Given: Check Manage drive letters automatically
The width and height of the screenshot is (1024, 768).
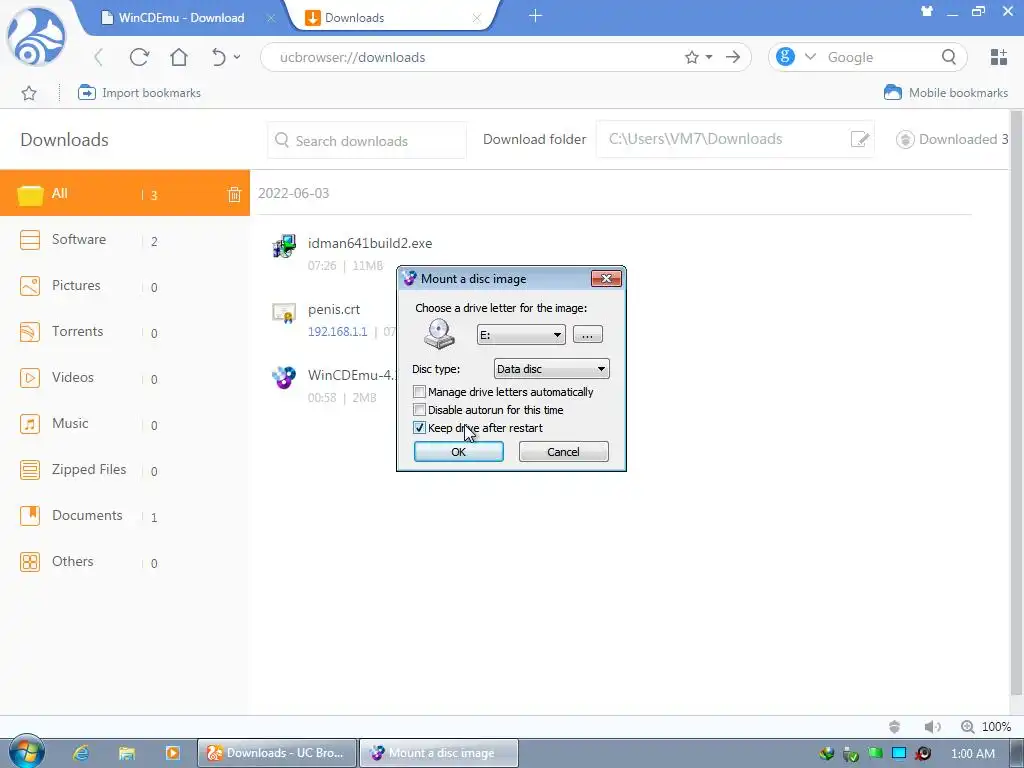Looking at the screenshot, I should [419, 392].
